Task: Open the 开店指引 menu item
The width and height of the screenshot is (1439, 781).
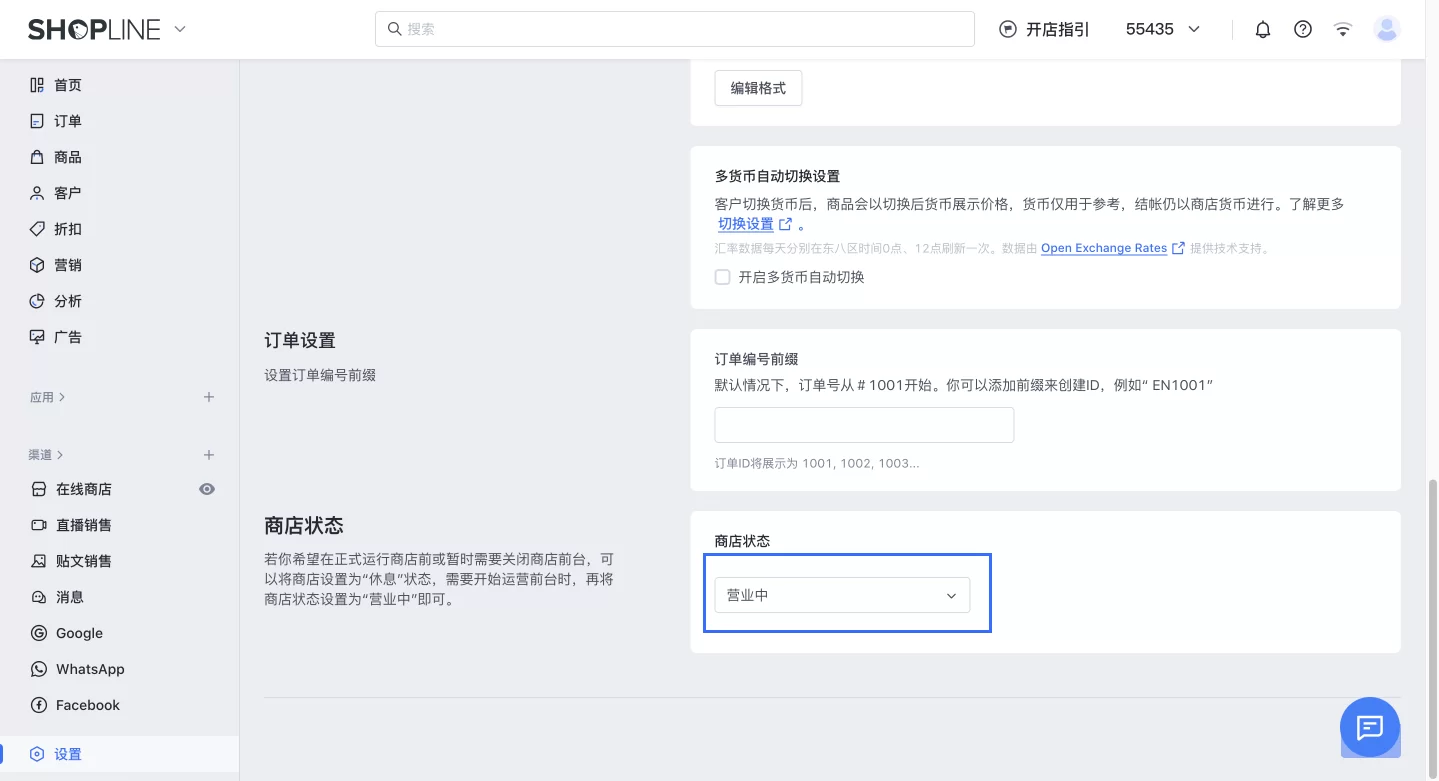Action: click(x=1043, y=29)
